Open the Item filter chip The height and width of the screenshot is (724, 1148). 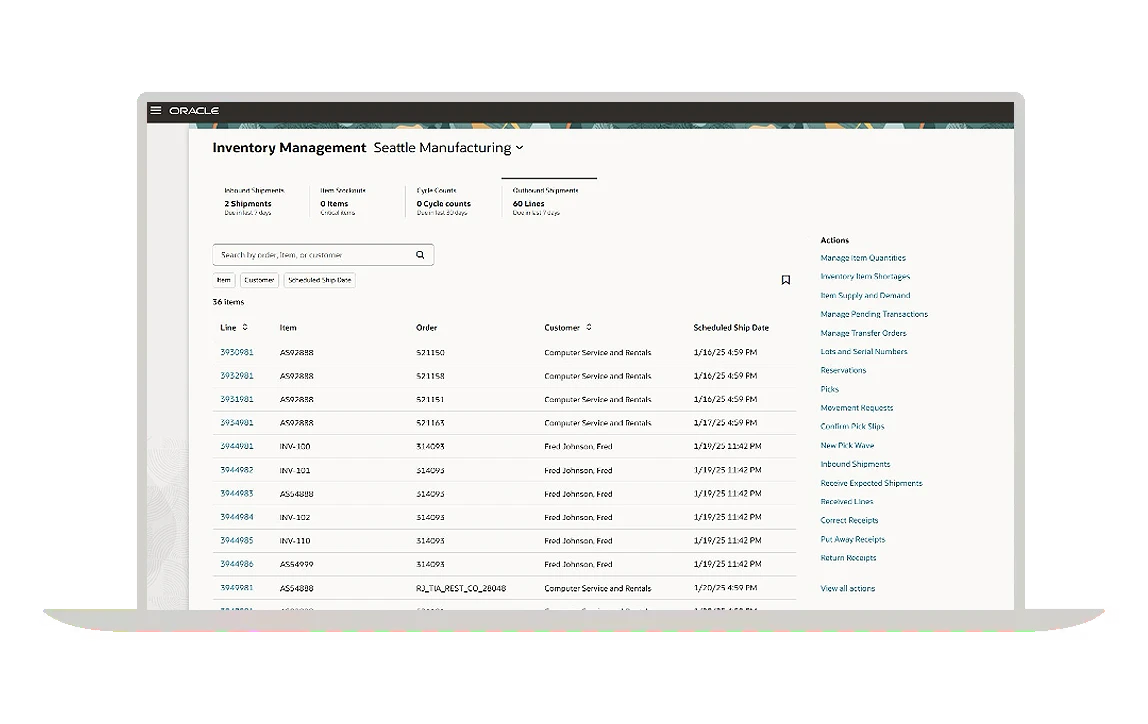coord(224,280)
